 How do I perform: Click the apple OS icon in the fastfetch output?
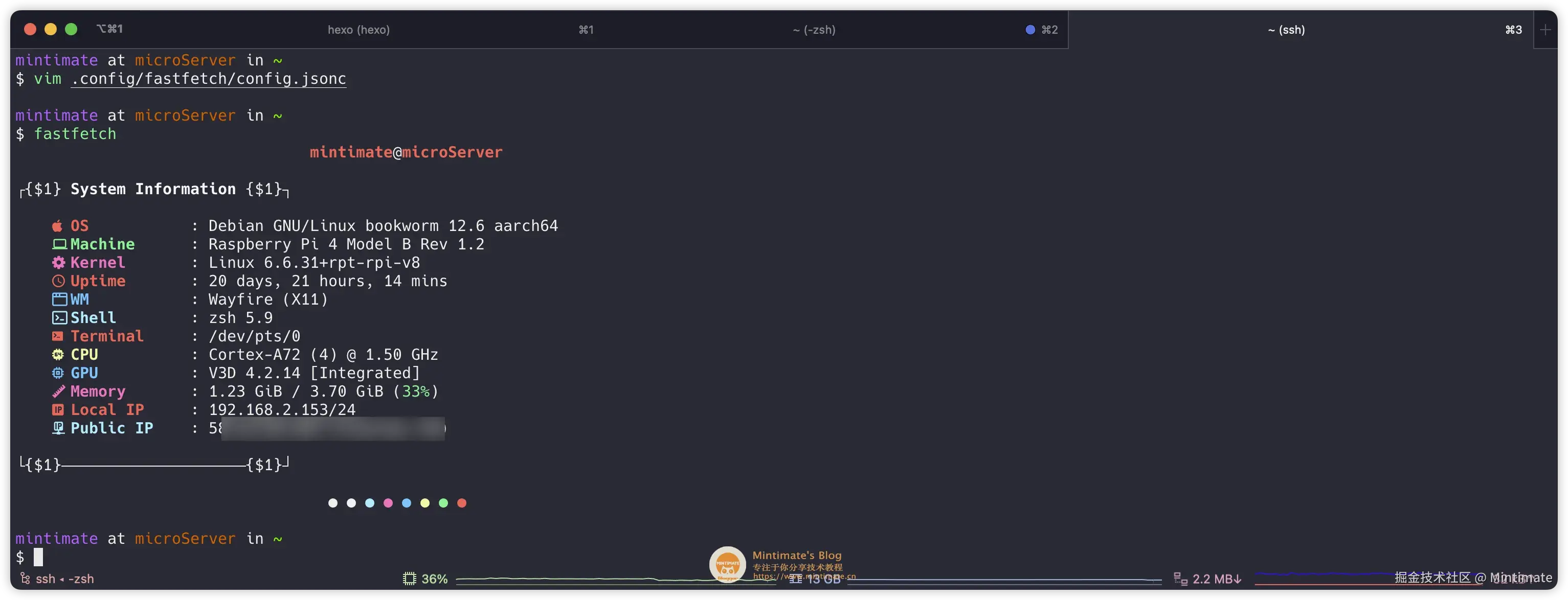[57, 226]
